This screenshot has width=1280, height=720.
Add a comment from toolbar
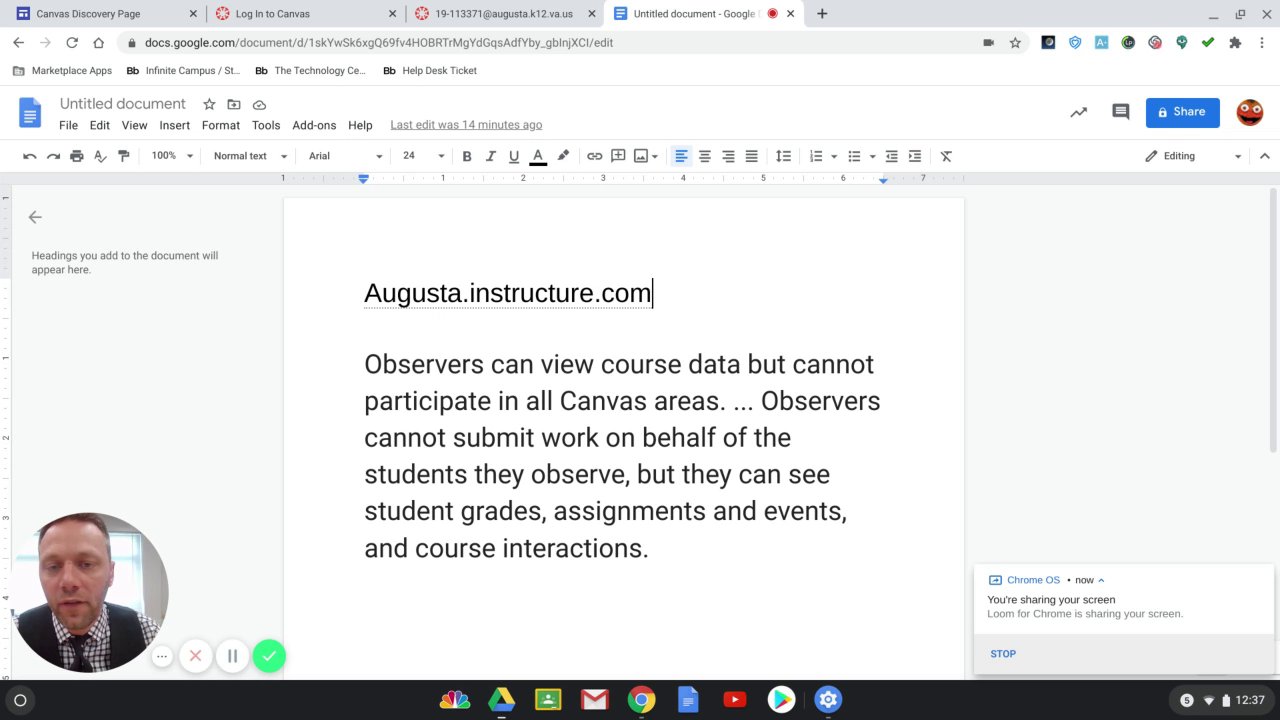[x=618, y=156]
